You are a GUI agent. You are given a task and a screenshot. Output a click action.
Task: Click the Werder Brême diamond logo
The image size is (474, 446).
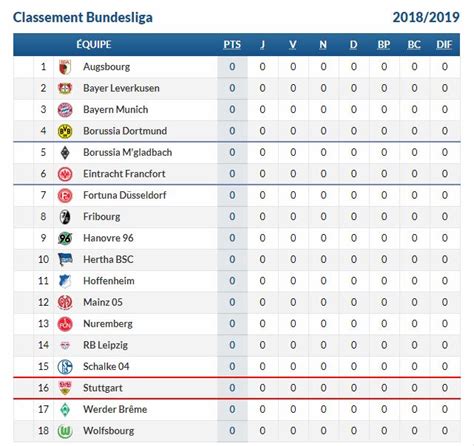pyautogui.click(x=65, y=409)
